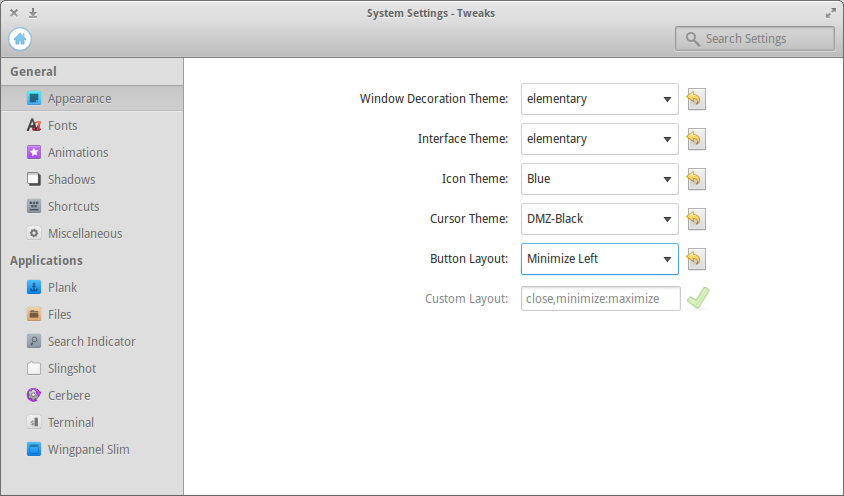The height and width of the screenshot is (496, 844).
Task: Open Slingshot settings page
Action: [x=92, y=368]
